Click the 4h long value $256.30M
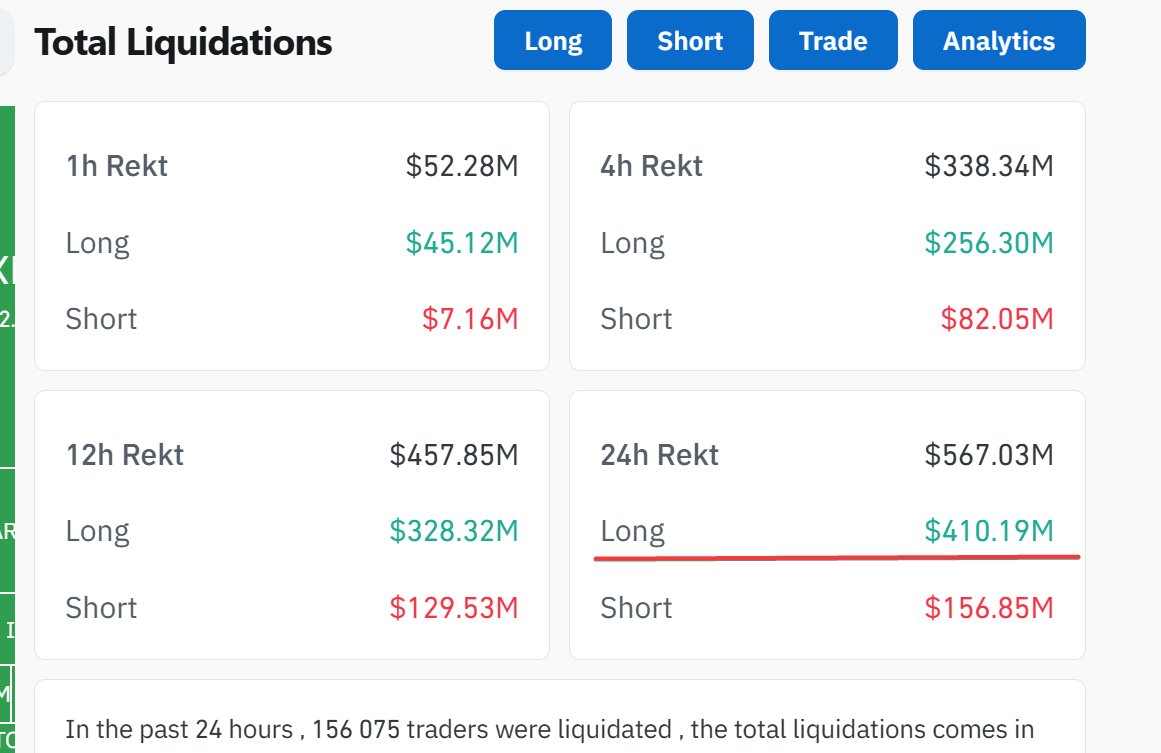This screenshot has height=753, width=1161. click(989, 242)
